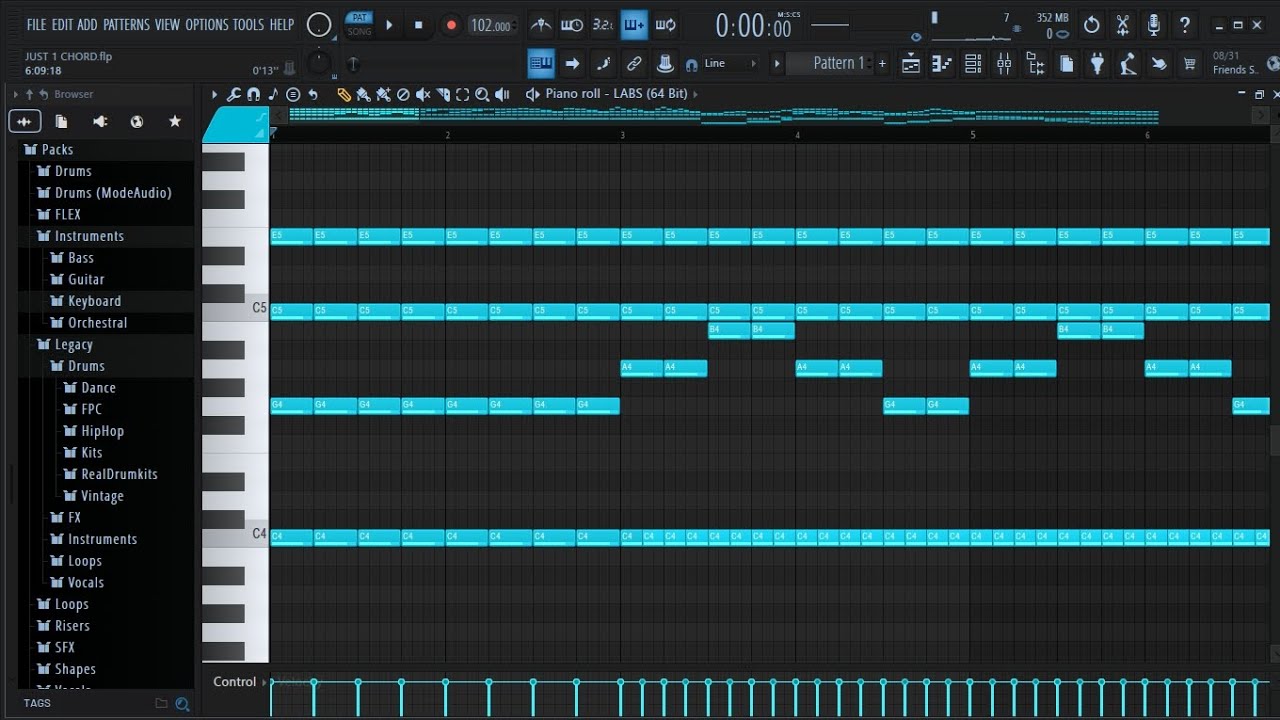Stop playback with the stop button
Screen dimensions: 1280x720
click(419, 25)
